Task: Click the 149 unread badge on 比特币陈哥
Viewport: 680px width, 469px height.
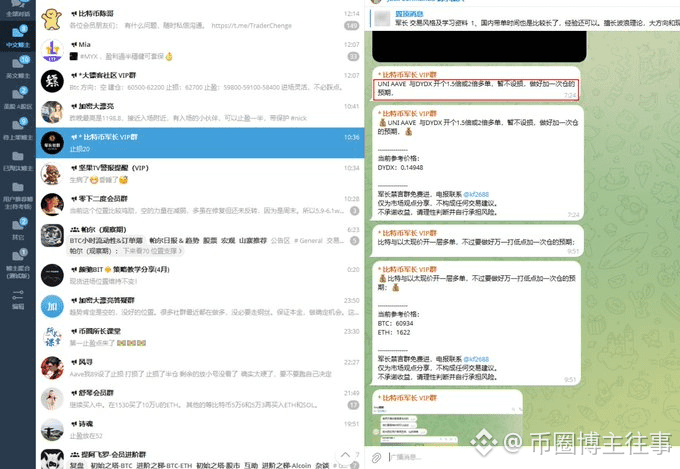Action: tap(351, 26)
